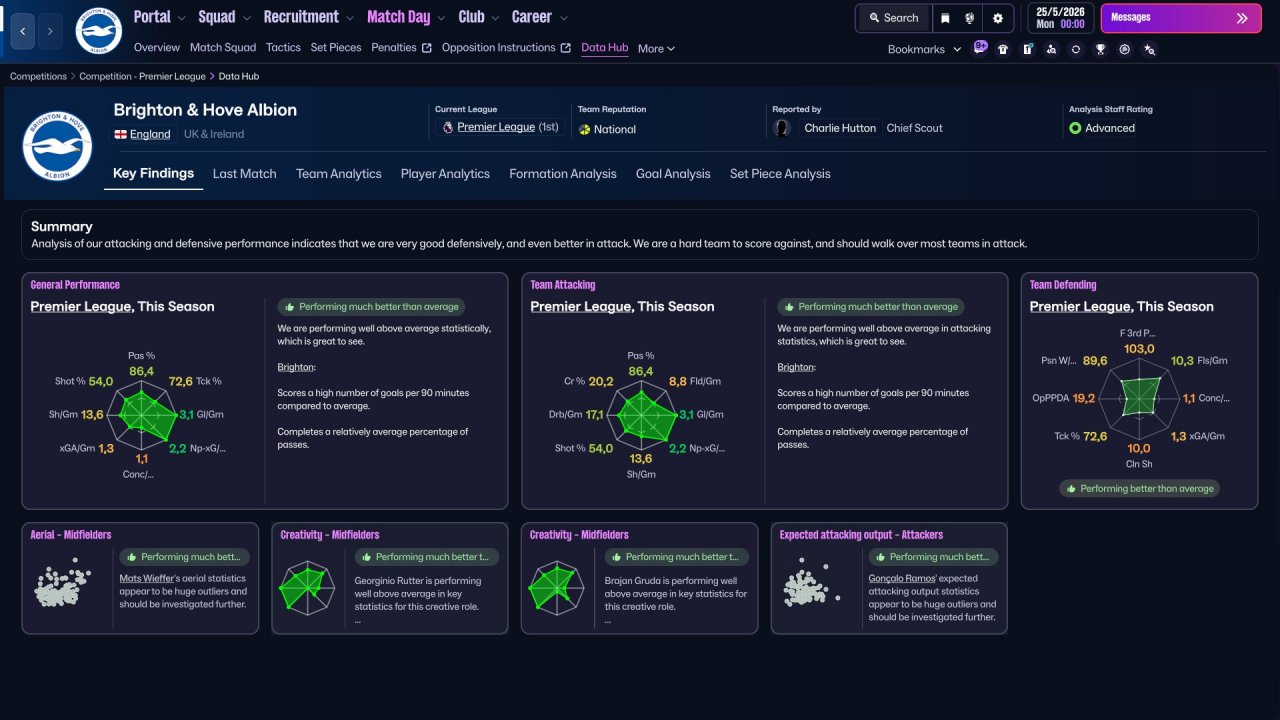Viewport: 1280px width, 720px height.
Task: Go back using the left arrow button
Action: click(x=23, y=32)
